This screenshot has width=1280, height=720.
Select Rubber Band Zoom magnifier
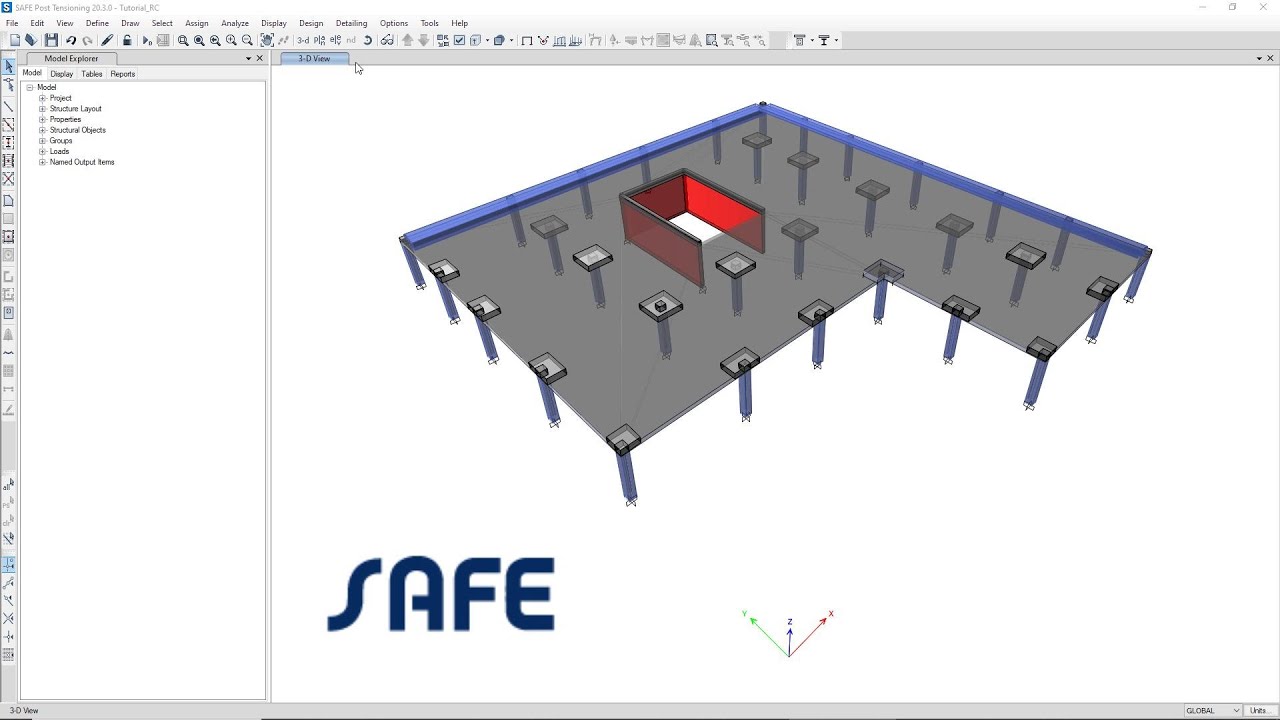pos(183,40)
